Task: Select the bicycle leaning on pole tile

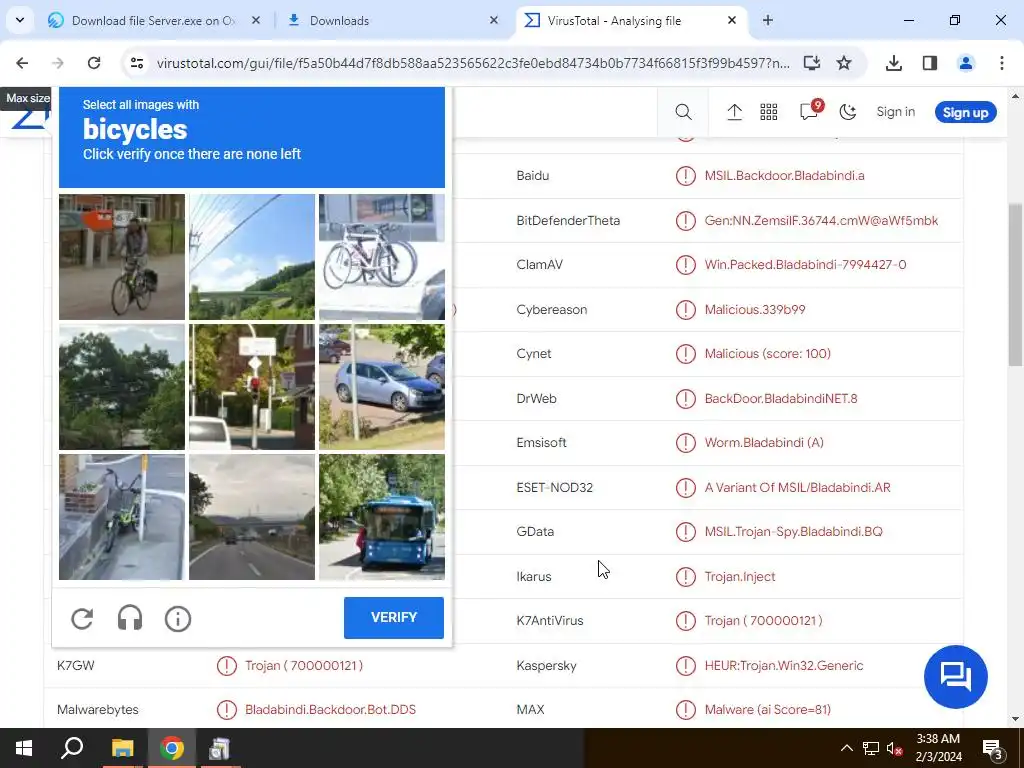Action: click(122, 517)
